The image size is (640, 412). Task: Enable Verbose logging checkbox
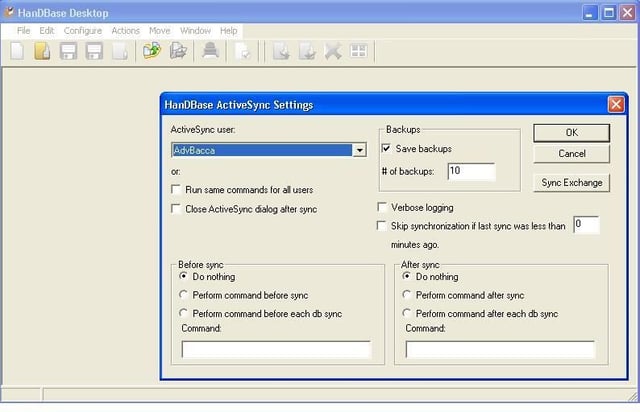point(382,207)
